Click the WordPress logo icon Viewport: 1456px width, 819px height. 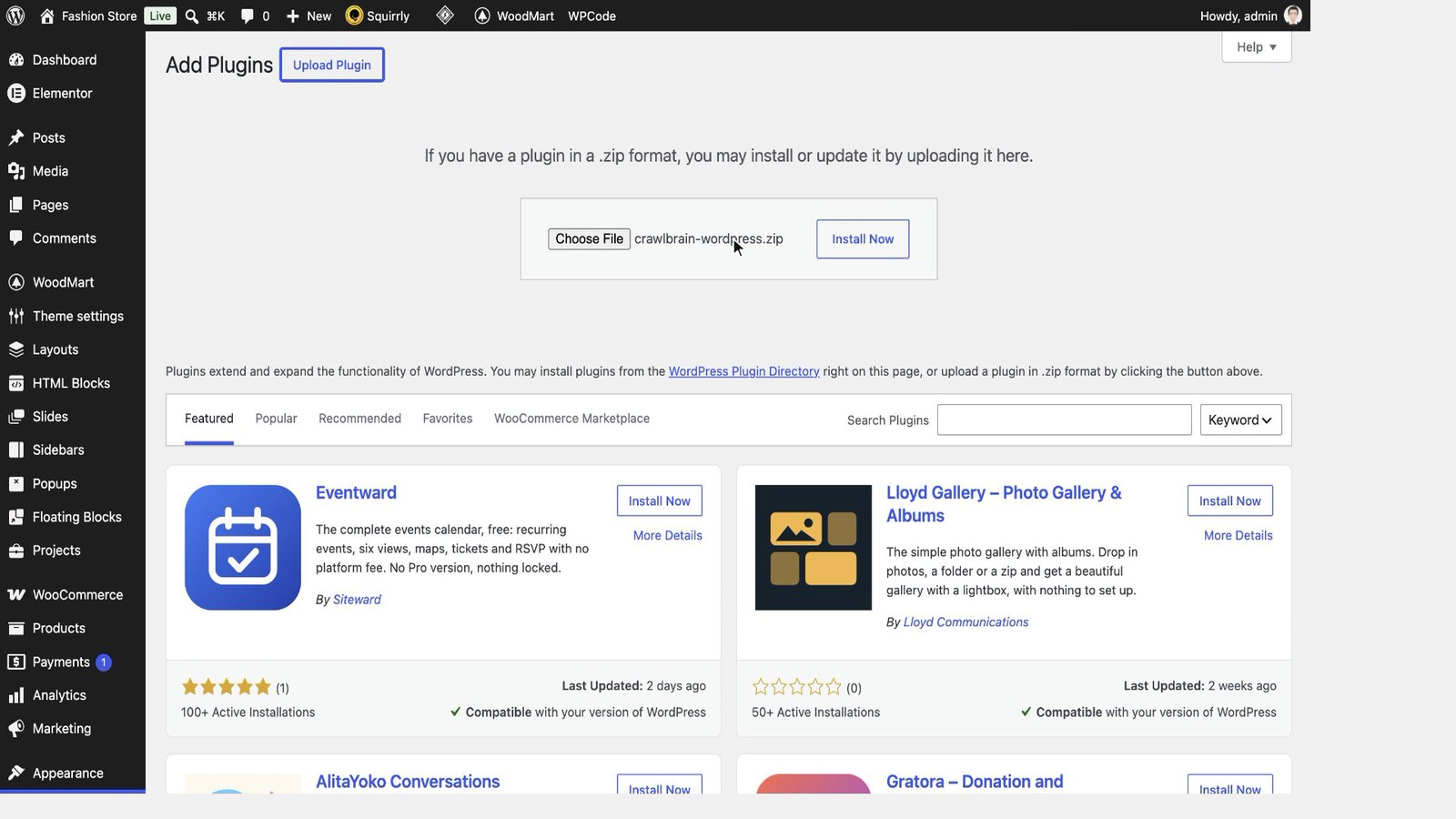15,15
